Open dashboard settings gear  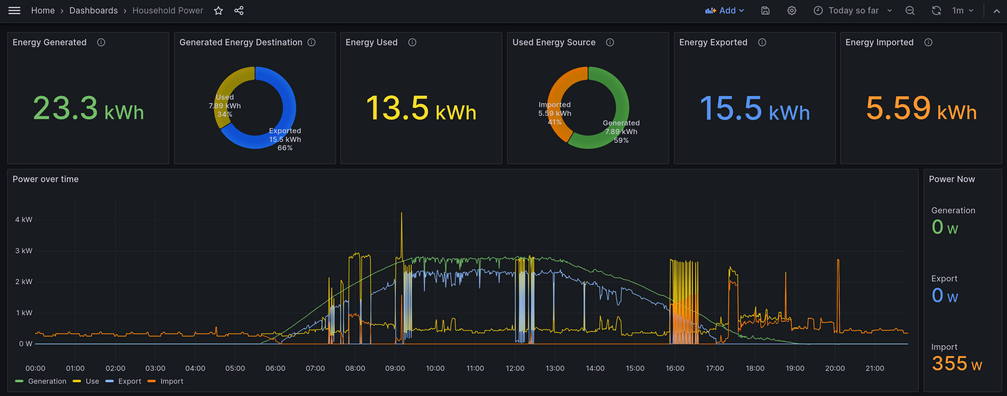tap(791, 10)
